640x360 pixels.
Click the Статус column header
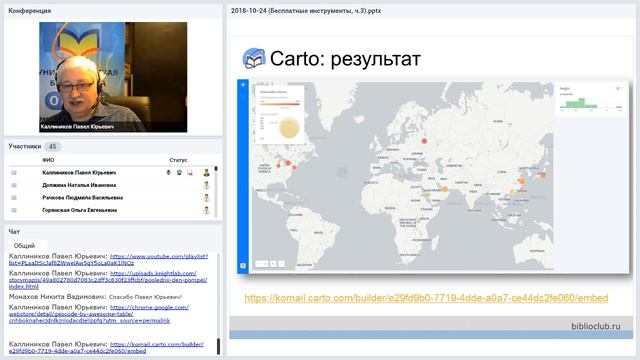[178, 160]
